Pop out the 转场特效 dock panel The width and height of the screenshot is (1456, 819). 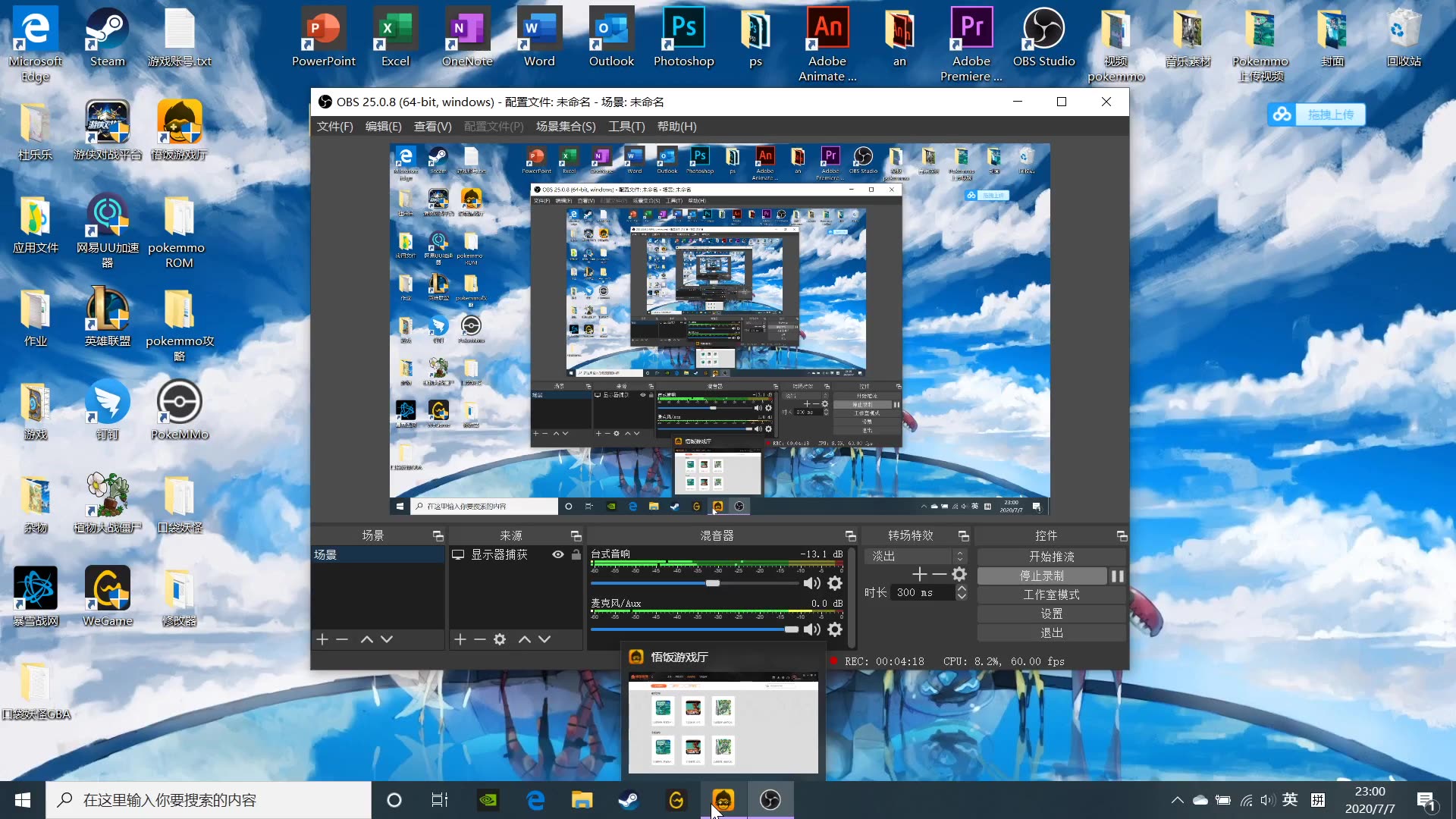(x=964, y=535)
